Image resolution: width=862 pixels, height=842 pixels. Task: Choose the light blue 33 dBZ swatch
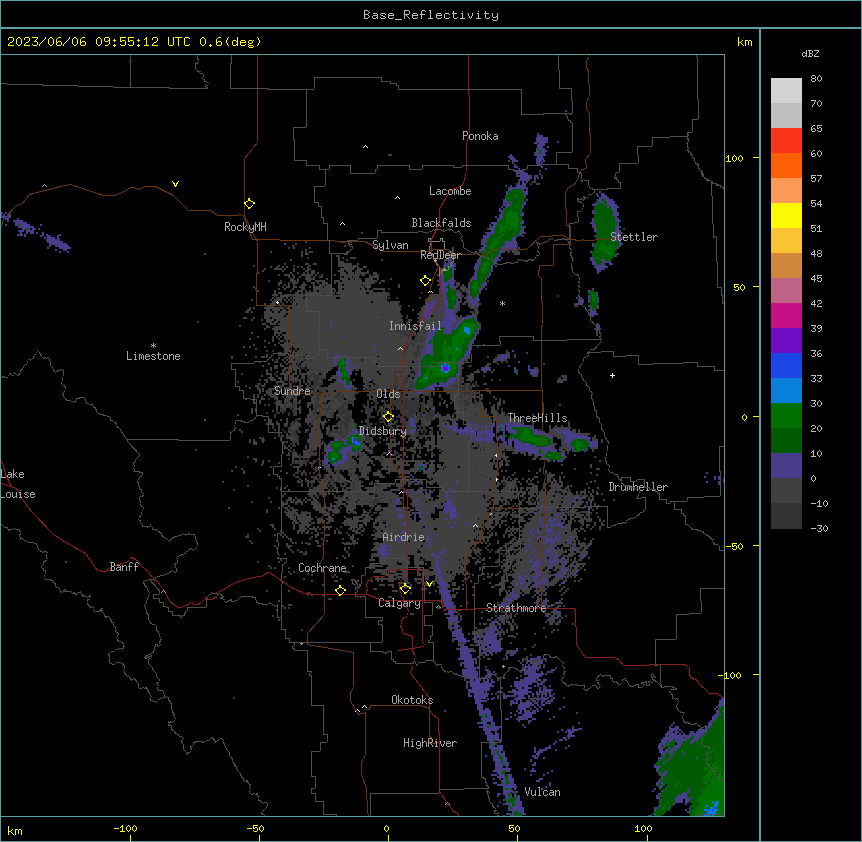coord(786,390)
